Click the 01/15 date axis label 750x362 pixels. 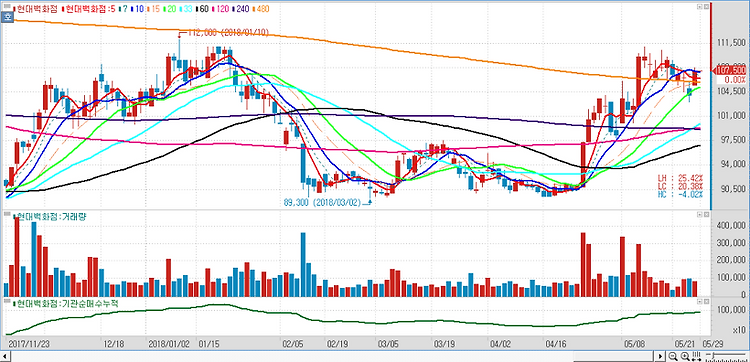[x=208, y=343]
